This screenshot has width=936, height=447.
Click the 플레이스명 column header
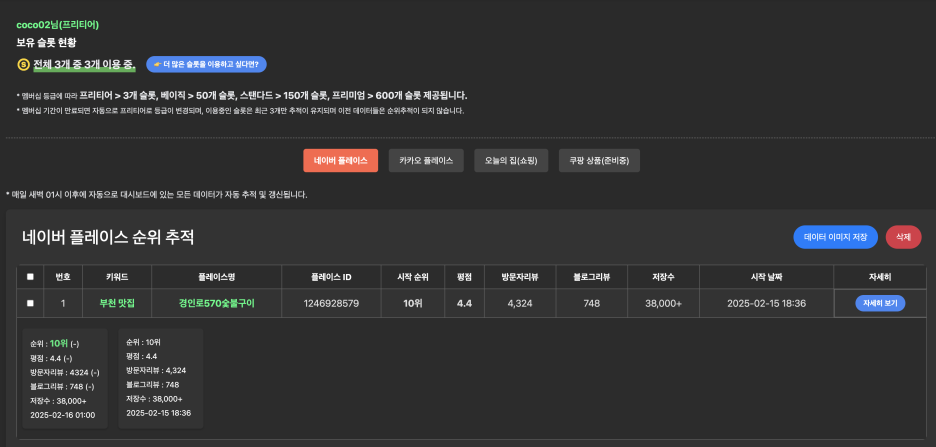pyautogui.click(x=217, y=276)
